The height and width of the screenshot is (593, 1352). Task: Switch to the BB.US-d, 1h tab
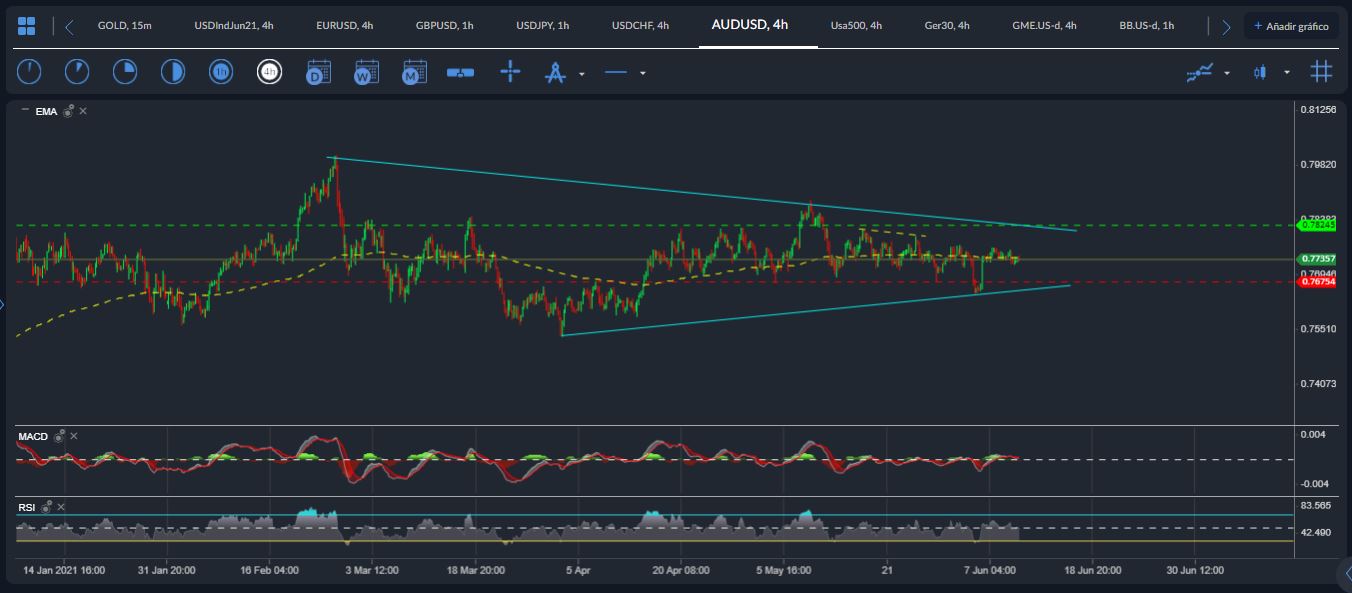coord(1147,26)
